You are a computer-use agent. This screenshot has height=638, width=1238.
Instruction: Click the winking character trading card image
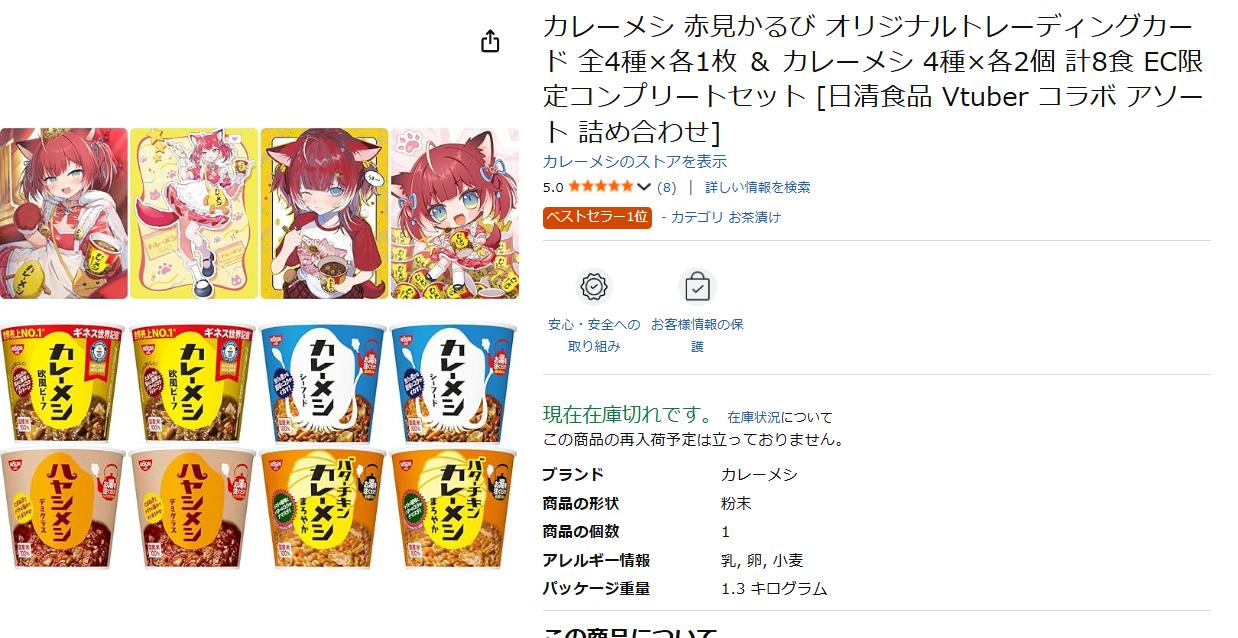[324, 213]
